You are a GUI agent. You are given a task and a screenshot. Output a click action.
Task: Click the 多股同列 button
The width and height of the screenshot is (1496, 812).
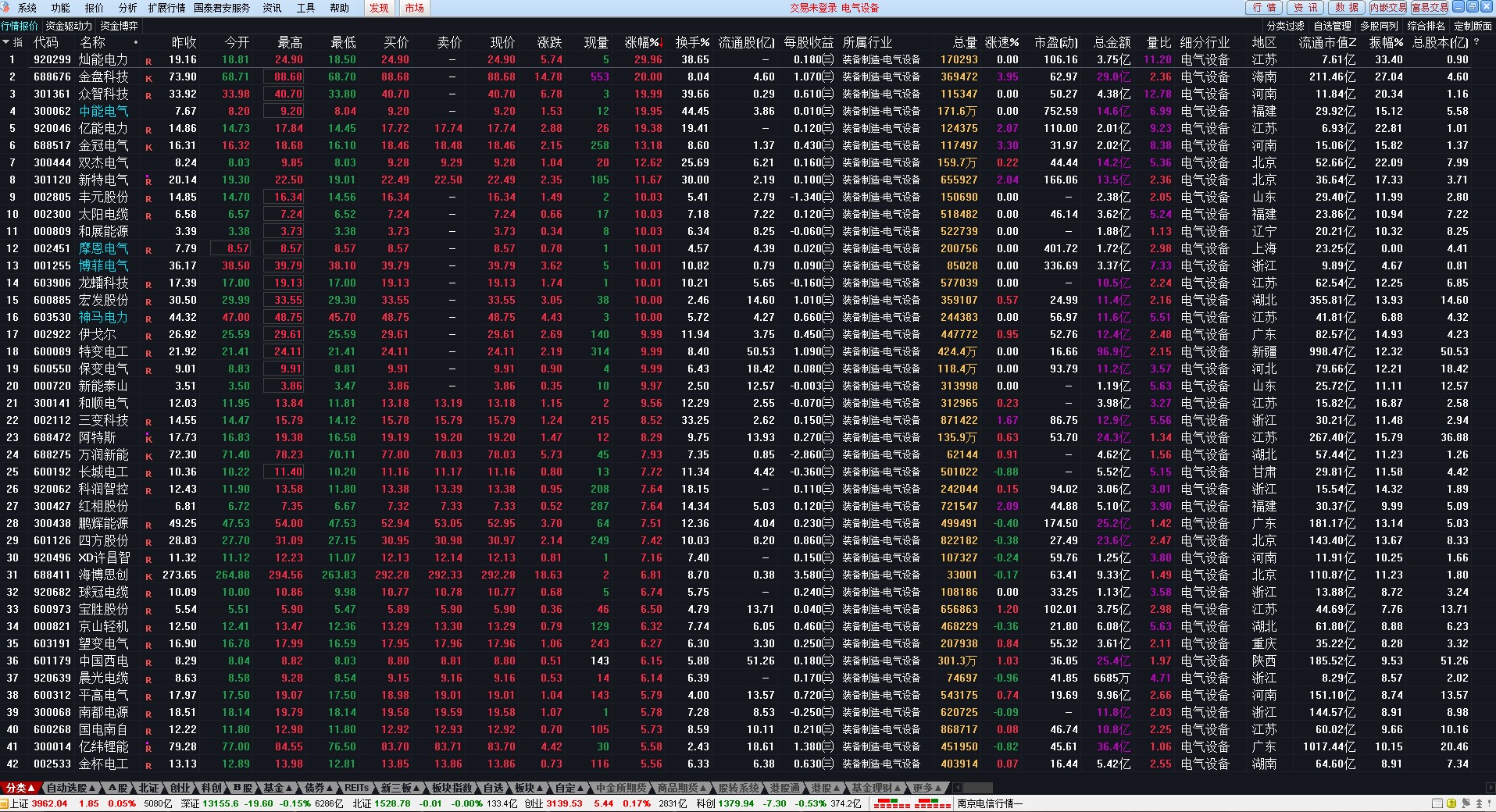coord(1379,26)
